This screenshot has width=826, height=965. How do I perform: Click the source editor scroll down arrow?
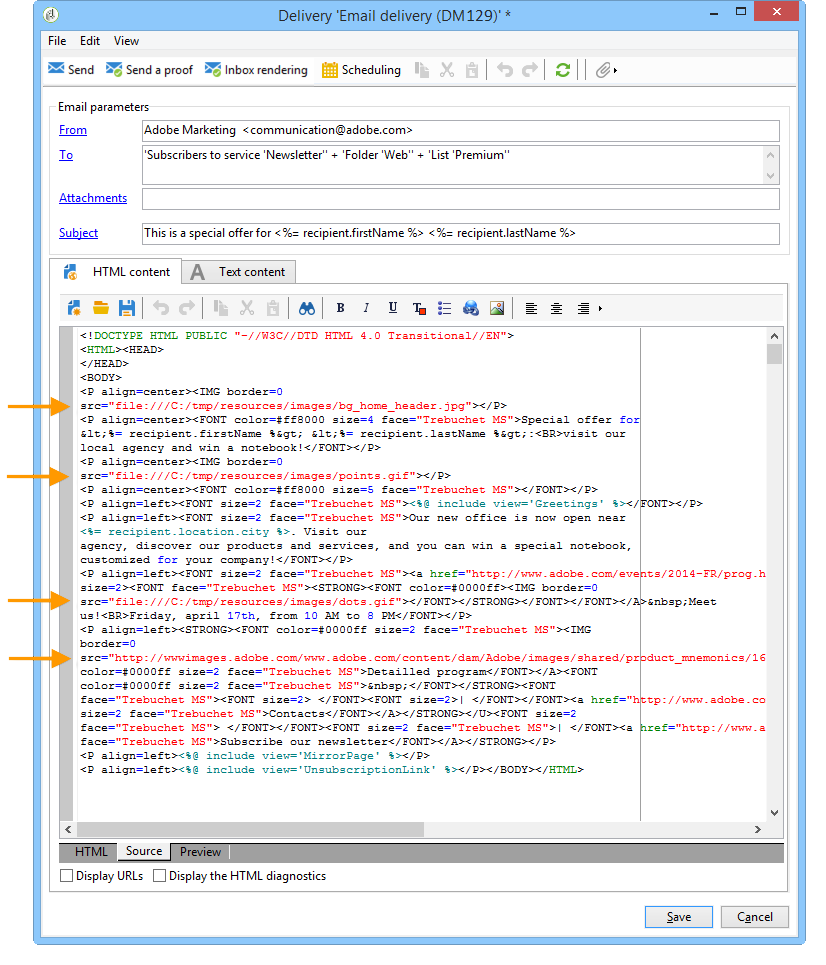pos(774,813)
